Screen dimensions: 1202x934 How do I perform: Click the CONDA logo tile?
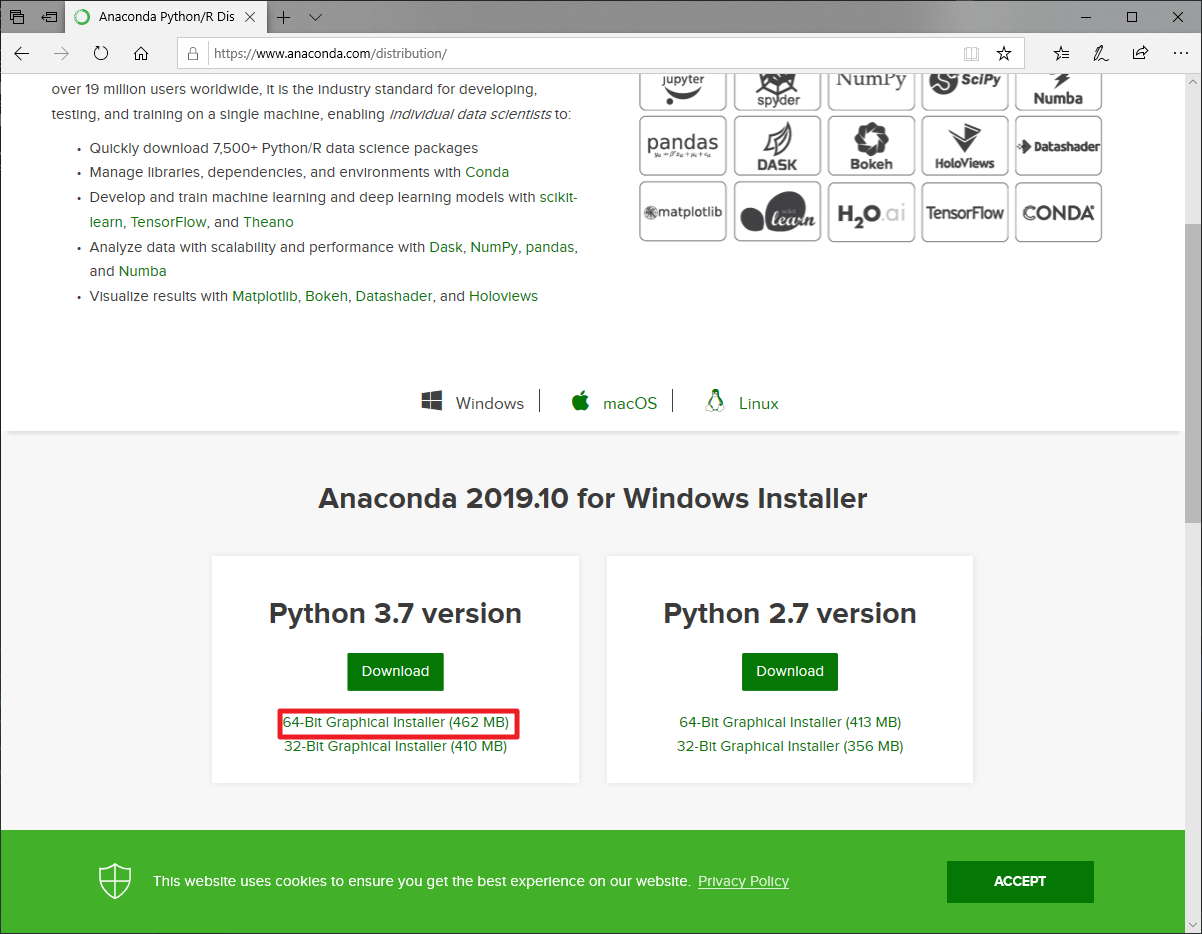click(1058, 212)
